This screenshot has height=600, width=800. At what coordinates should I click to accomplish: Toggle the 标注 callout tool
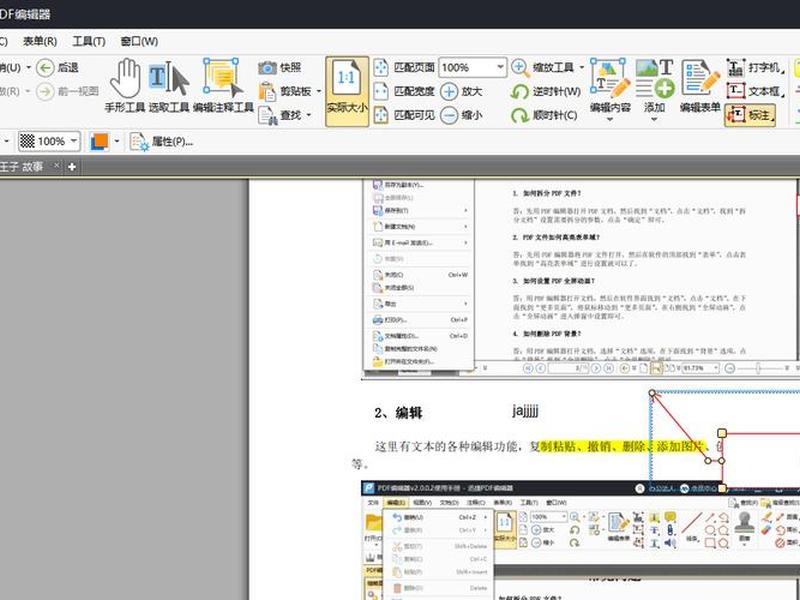coord(750,115)
